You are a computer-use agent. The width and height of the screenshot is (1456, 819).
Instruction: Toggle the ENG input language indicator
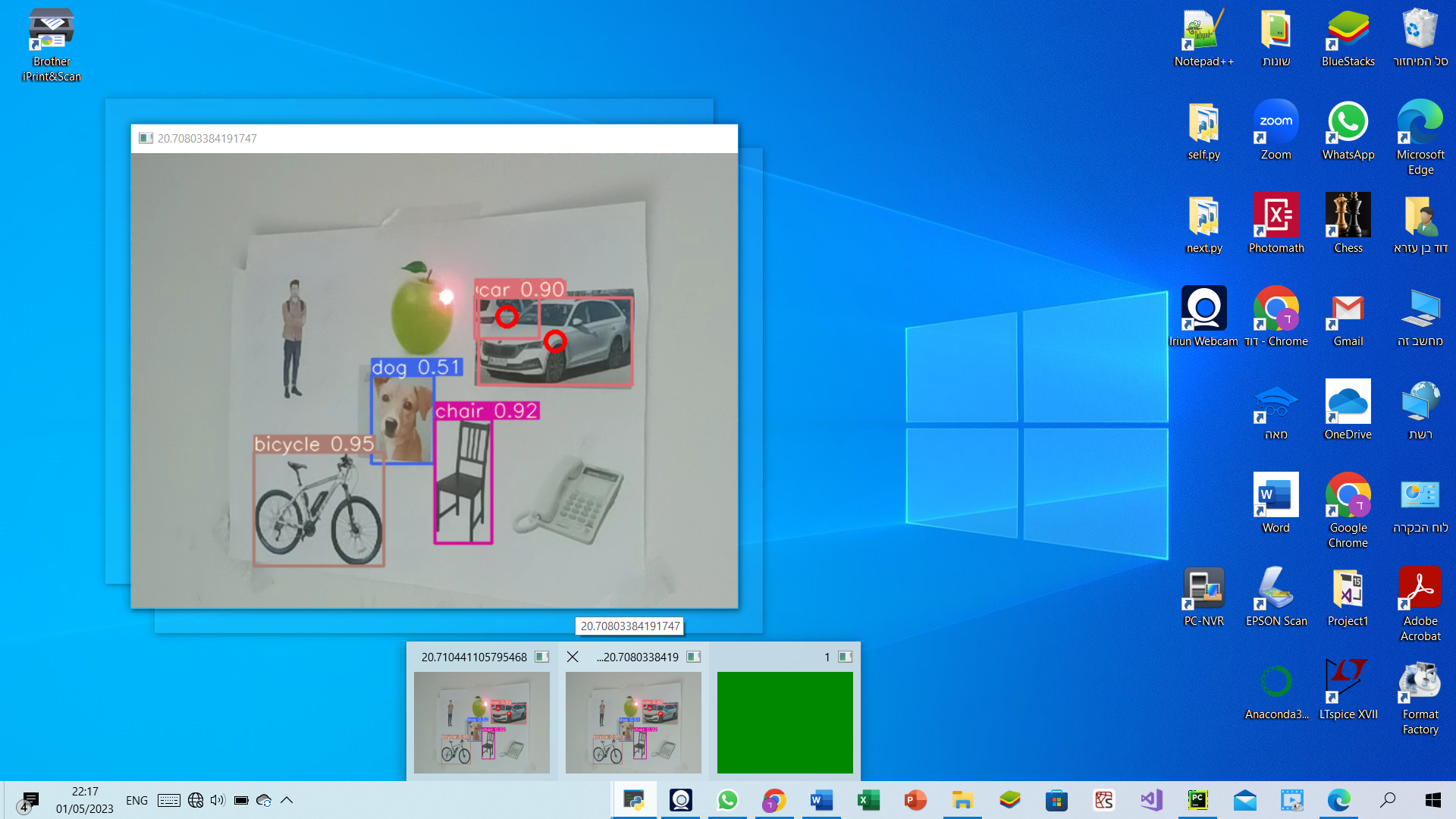(136, 800)
